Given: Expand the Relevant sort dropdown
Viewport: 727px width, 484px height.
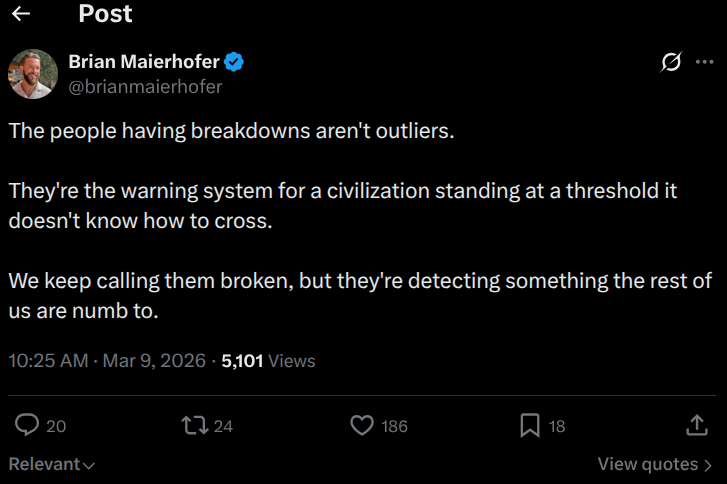Looking at the screenshot, I should [52, 464].
